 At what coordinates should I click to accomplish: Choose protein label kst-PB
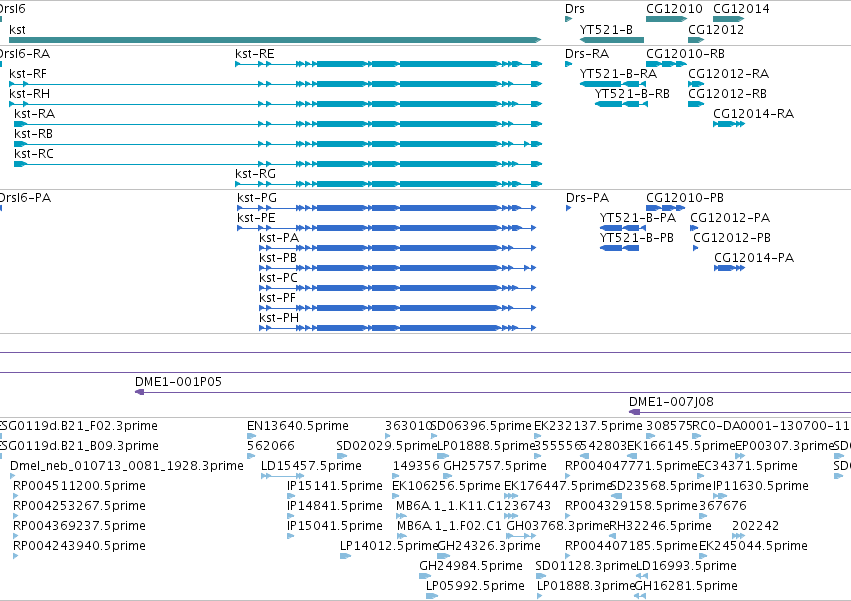(278, 258)
